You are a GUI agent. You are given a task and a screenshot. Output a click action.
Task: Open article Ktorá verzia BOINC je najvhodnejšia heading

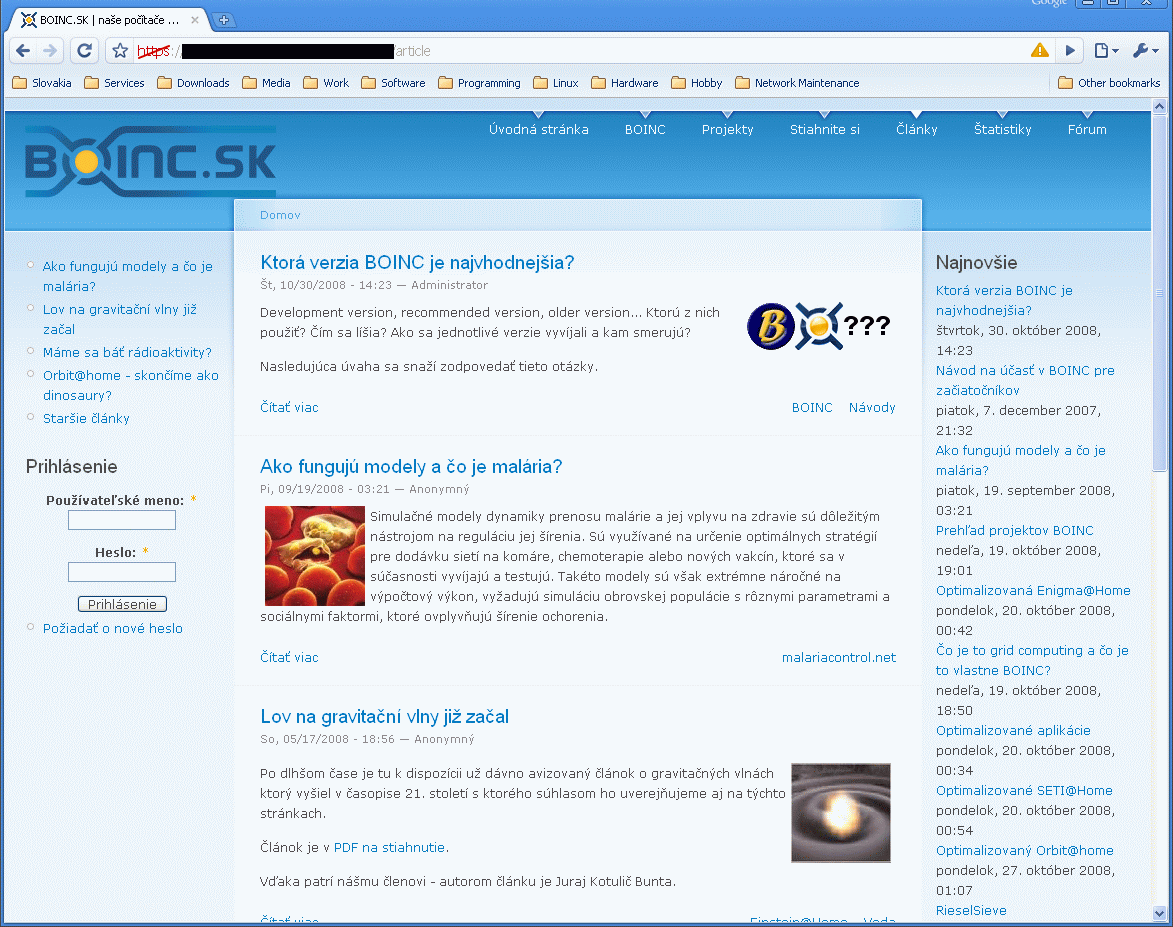pyautogui.click(x=417, y=263)
